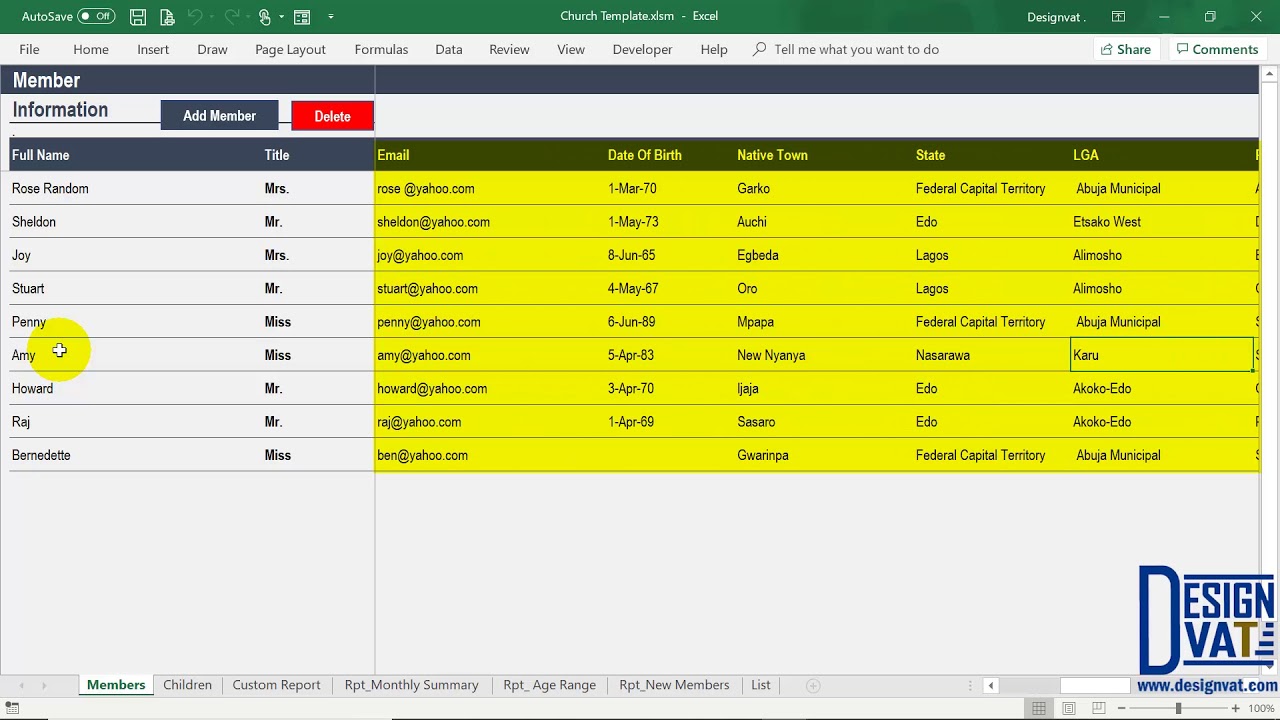Open the View ribbon tab
This screenshot has width=1280, height=720.
pyautogui.click(x=571, y=49)
